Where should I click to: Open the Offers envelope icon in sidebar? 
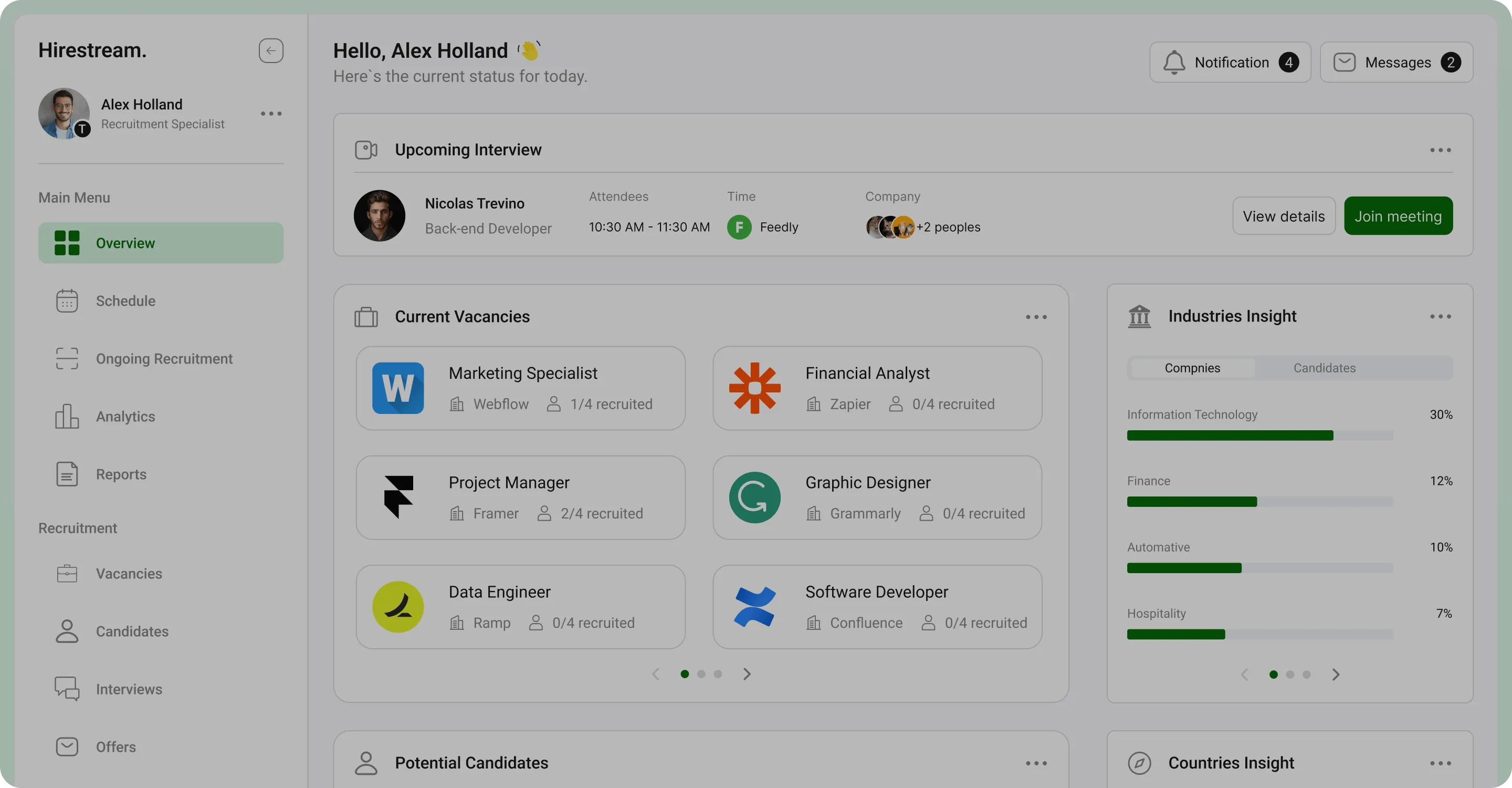(x=67, y=746)
